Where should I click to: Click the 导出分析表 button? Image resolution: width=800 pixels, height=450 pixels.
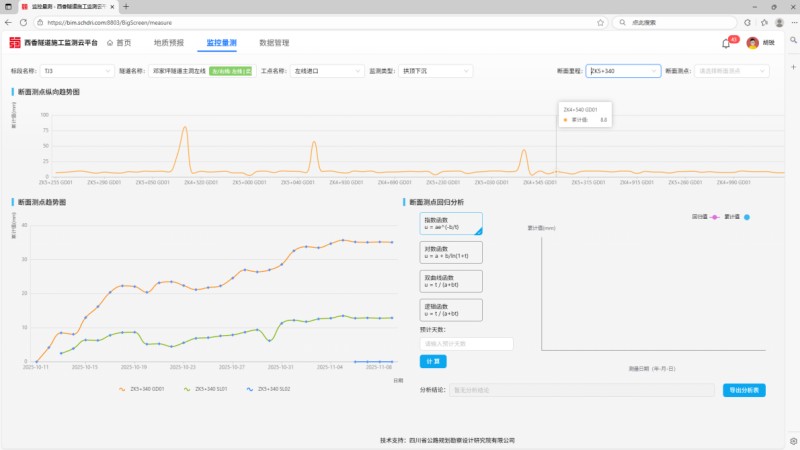(743, 390)
